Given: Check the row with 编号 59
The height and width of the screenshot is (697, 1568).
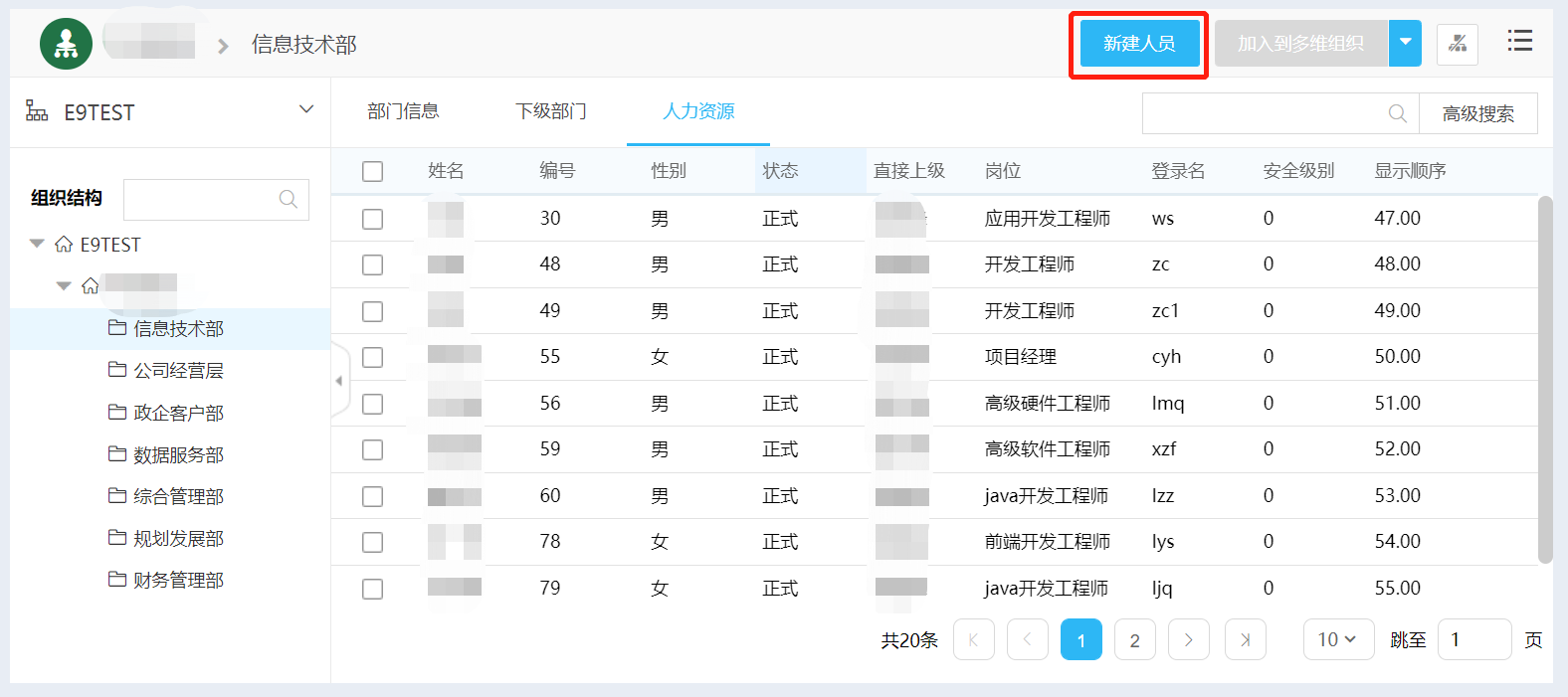Looking at the screenshot, I should tap(373, 449).
